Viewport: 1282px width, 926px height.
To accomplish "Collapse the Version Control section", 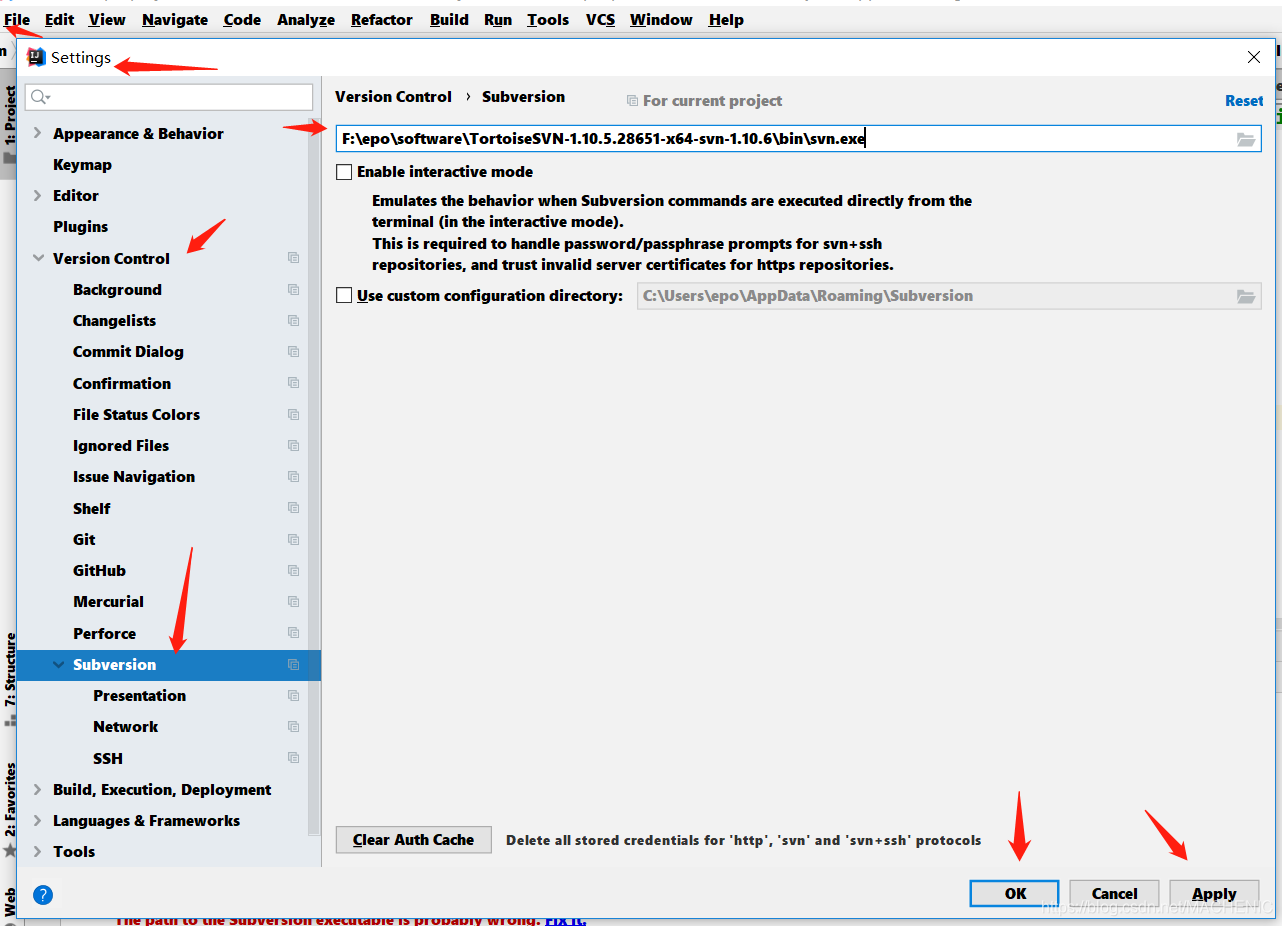I will (x=38, y=259).
